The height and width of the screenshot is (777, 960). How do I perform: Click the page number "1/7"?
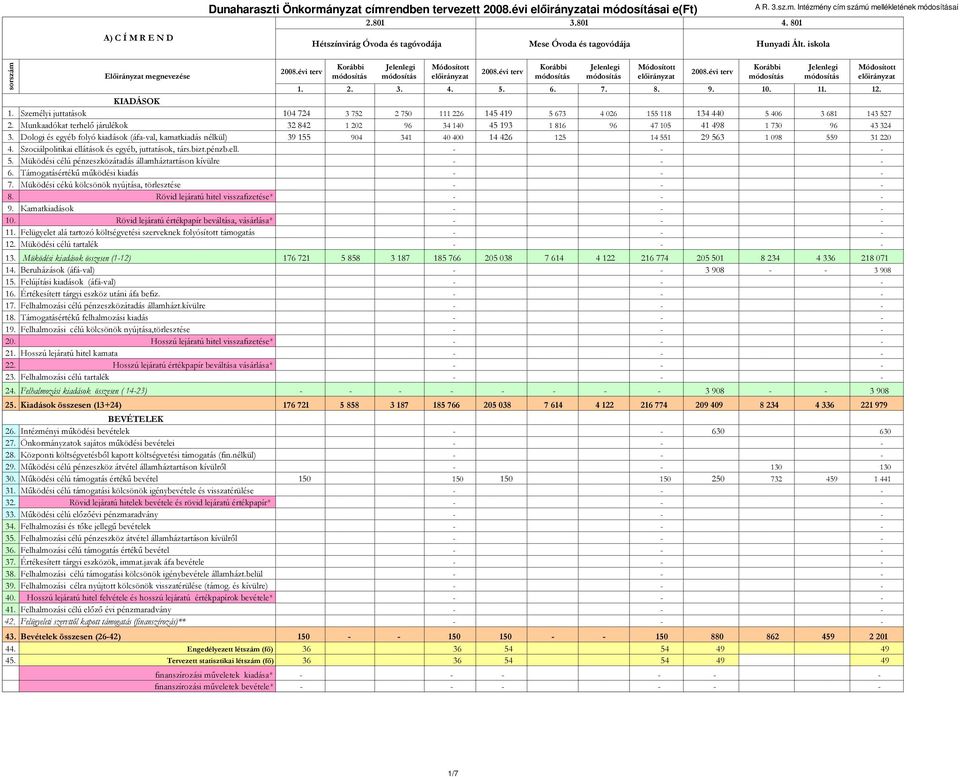coord(453,773)
